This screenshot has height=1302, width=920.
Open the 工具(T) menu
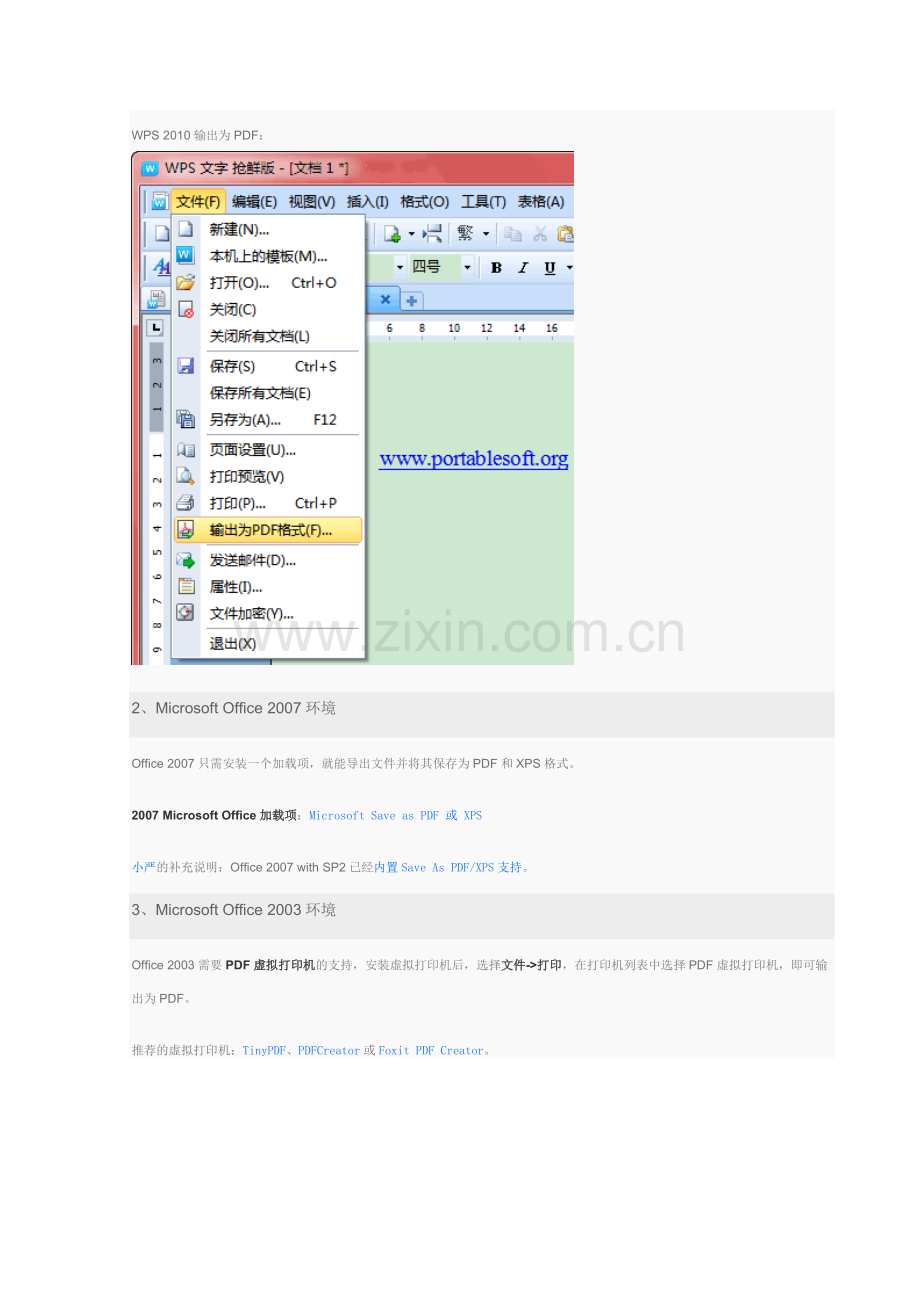pyautogui.click(x=483, y=201)
